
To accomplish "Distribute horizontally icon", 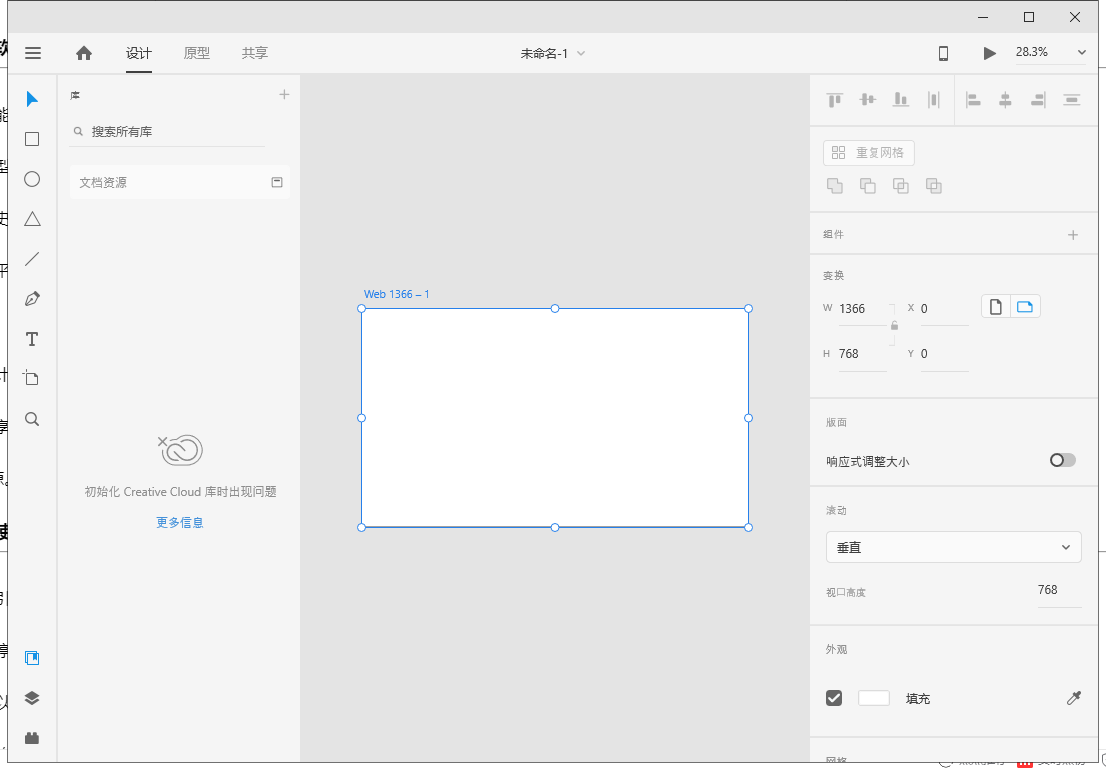I will pos(1071,99).
